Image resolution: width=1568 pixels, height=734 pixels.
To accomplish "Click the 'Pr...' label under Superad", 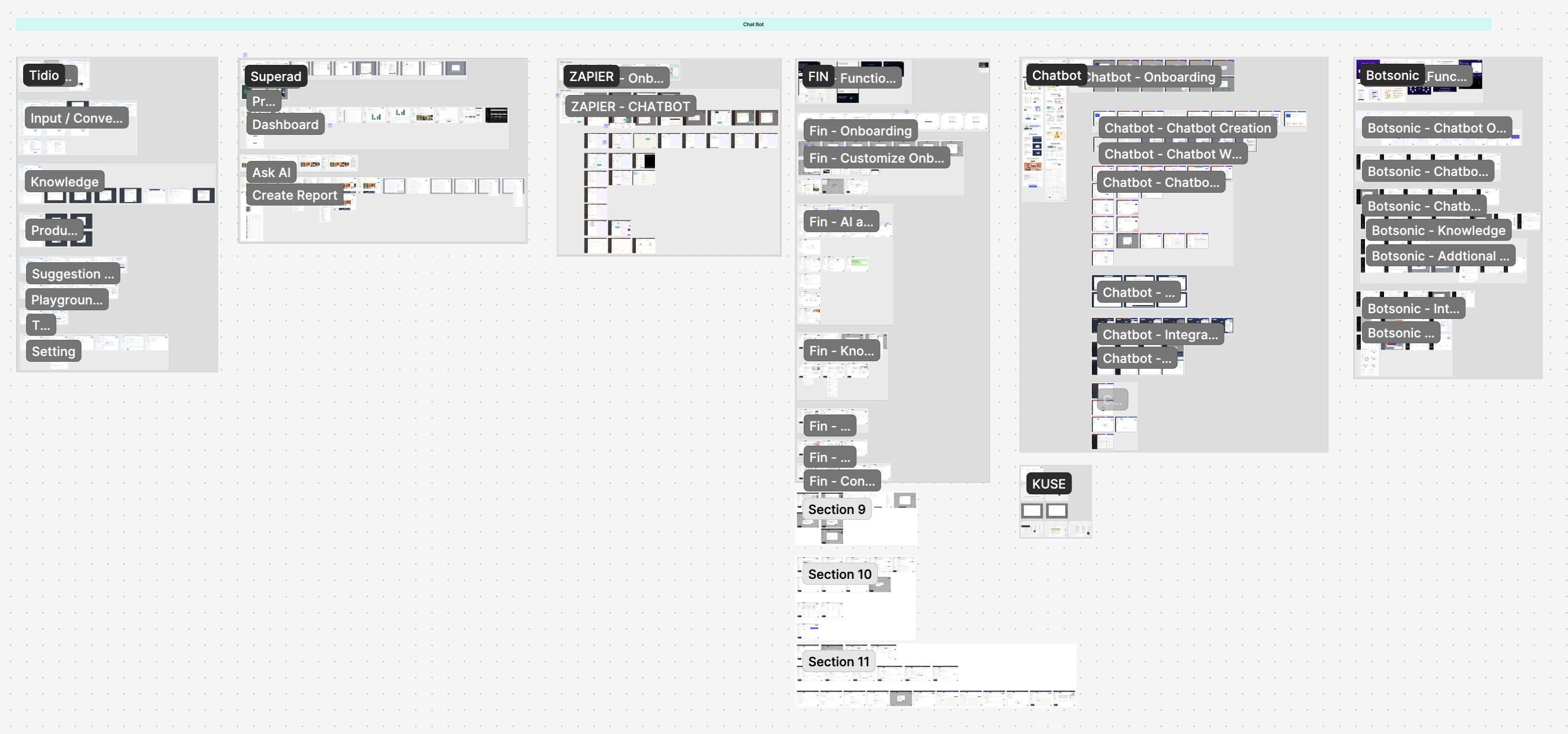I will point(264,101).
